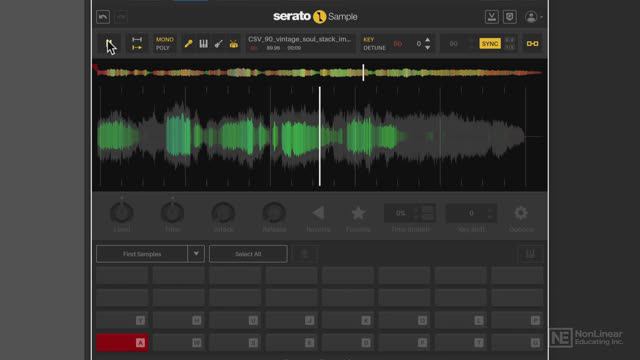Click the overview waveform strip
640x360 pixels.
click(319, 73)
